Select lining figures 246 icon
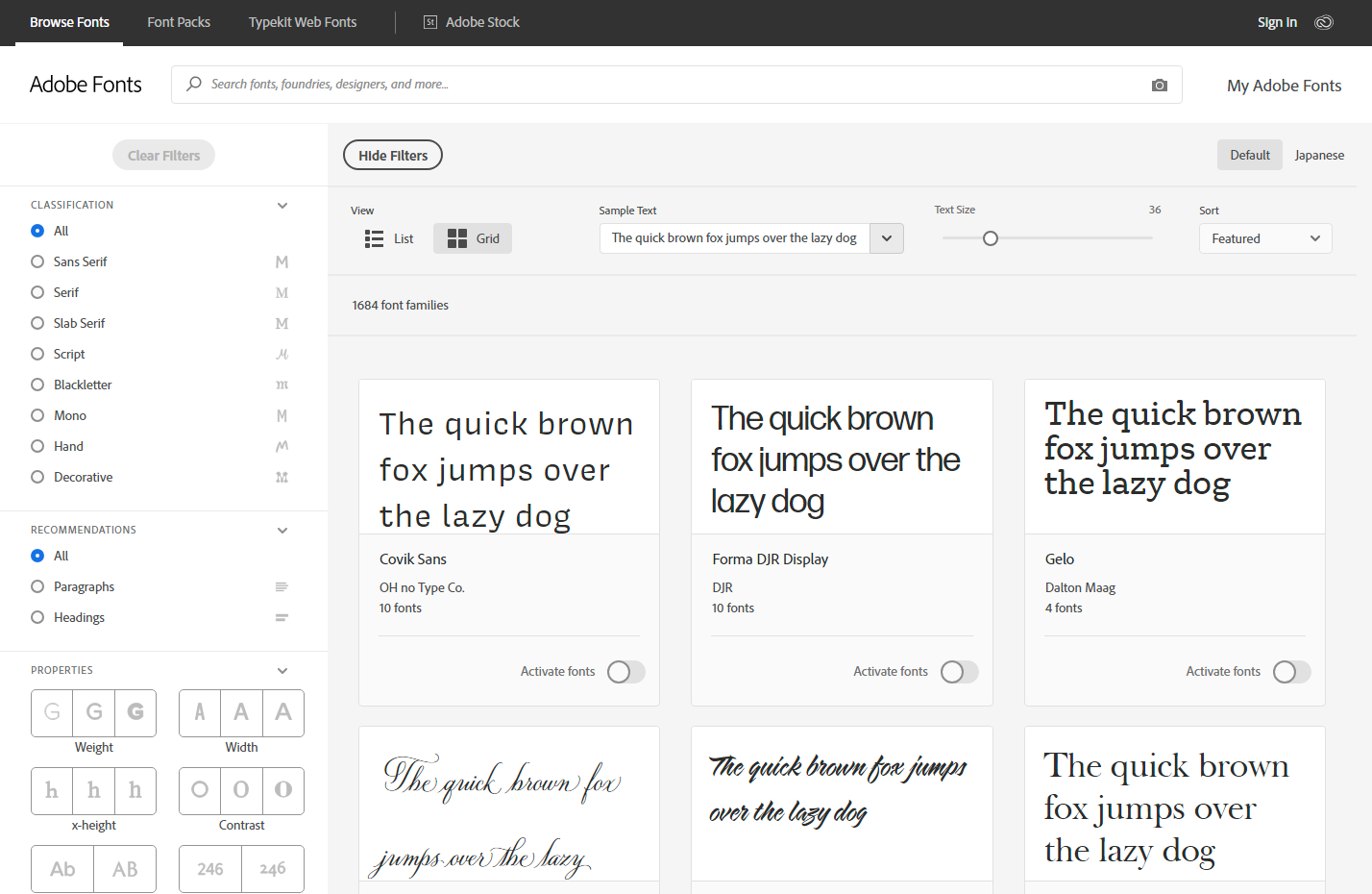The width and height of the screenshot is (1372, 894). [210, 869]
